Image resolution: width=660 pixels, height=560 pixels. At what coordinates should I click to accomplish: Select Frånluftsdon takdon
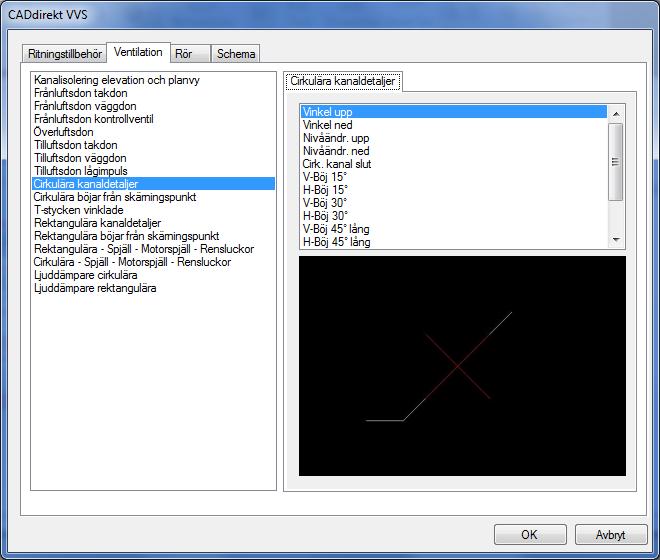point(153,93)
